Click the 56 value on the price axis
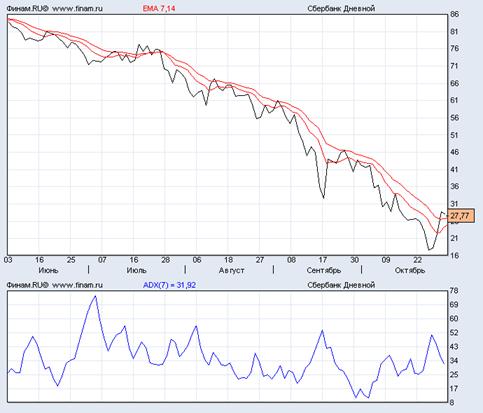The width and height of the screenshot is (483, 413). pos(455,118)
